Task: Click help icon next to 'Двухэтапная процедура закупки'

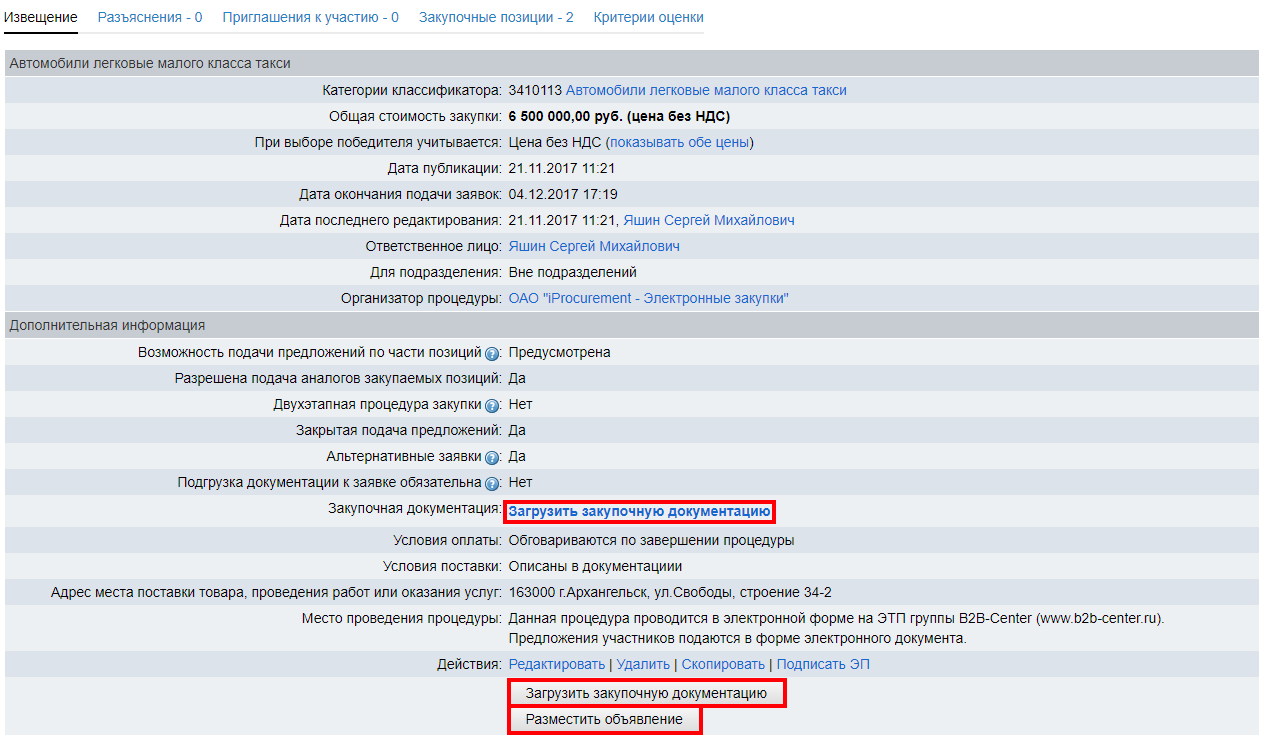Action: 492,405
